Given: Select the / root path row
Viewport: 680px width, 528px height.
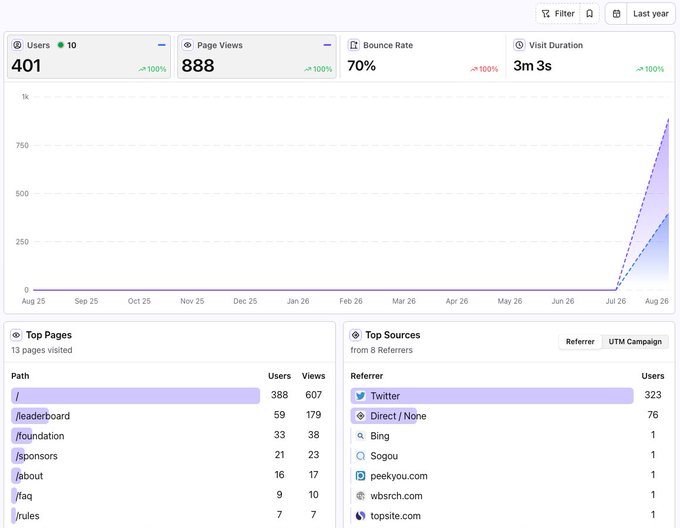Looking at the screenshot, I should 168,396.
